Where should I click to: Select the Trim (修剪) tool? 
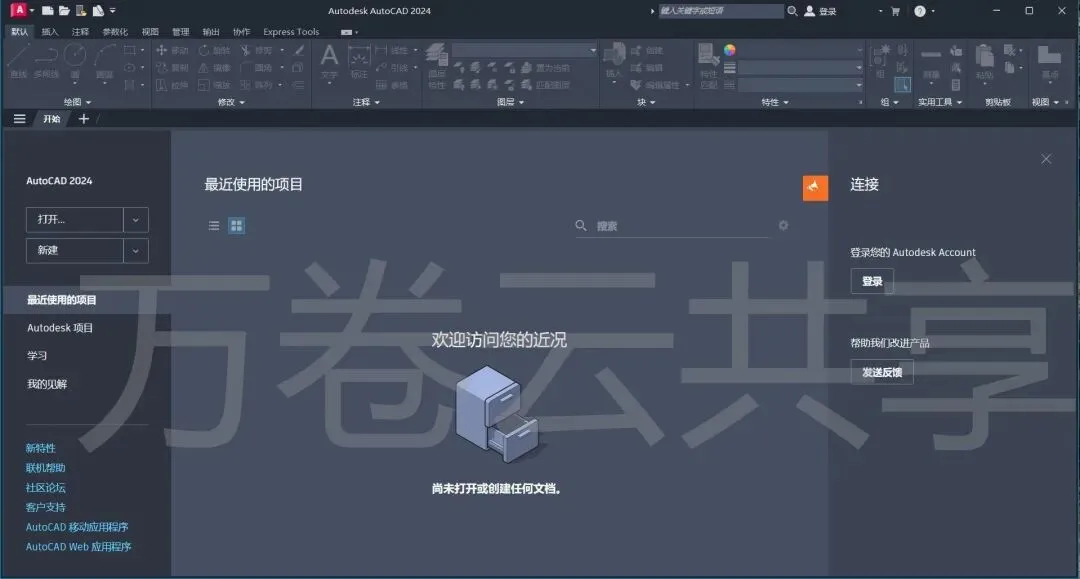[256, 50]
